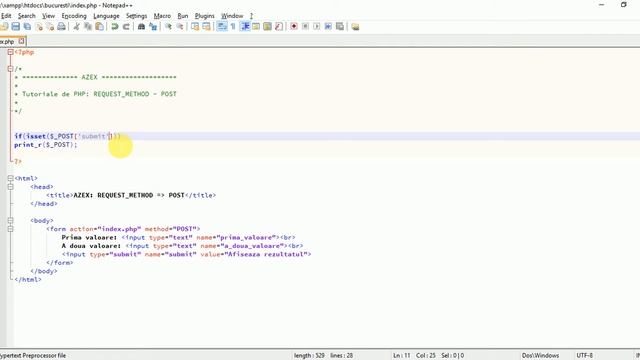Click the Cut scissors icon
This screenshot has height=360, width=640.
(76, 27)
